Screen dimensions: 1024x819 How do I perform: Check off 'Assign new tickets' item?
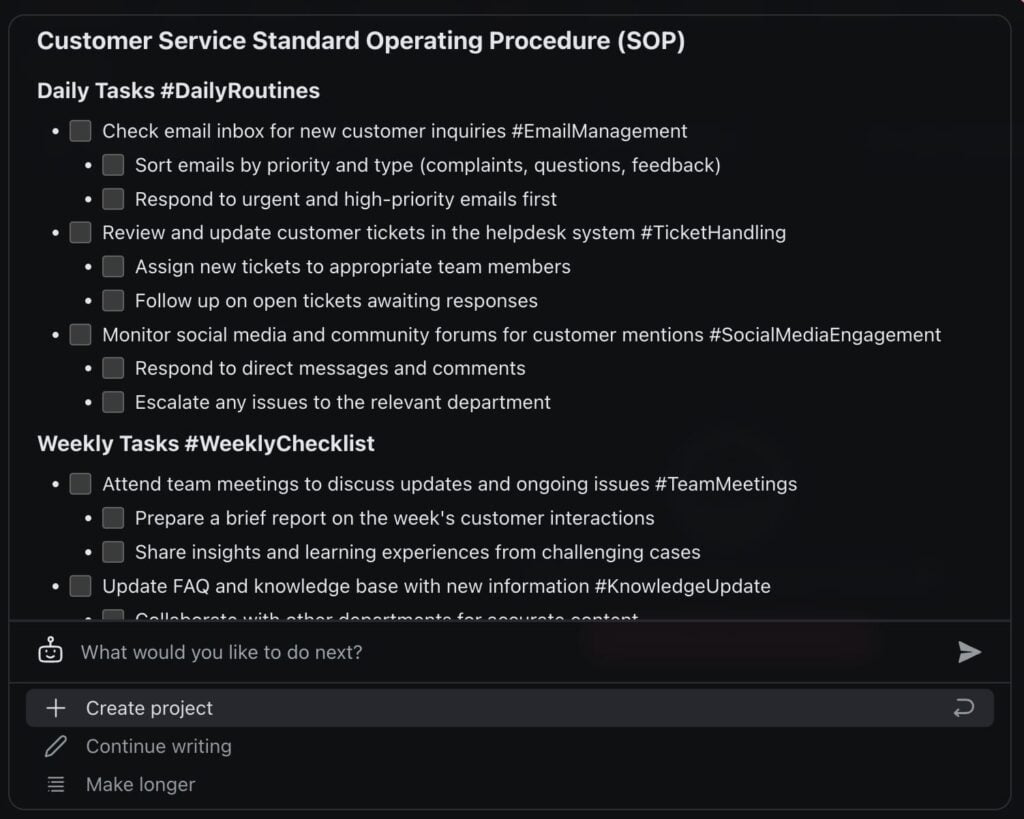tap(113, 267)
